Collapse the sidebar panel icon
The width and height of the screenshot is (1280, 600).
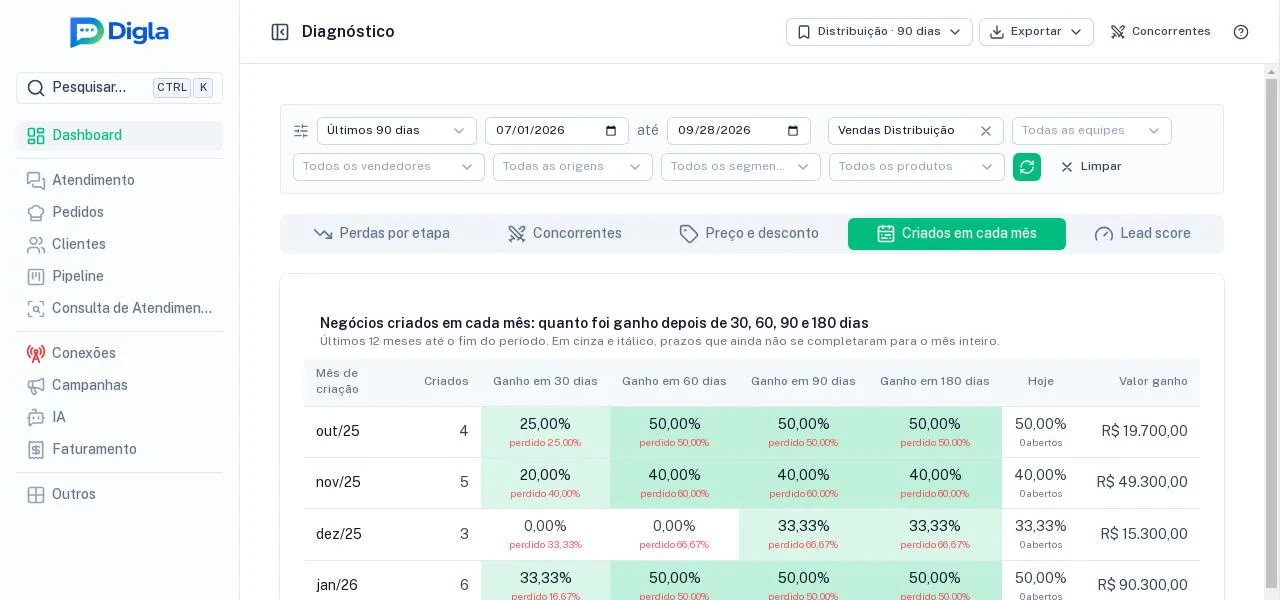pos(280,32)
